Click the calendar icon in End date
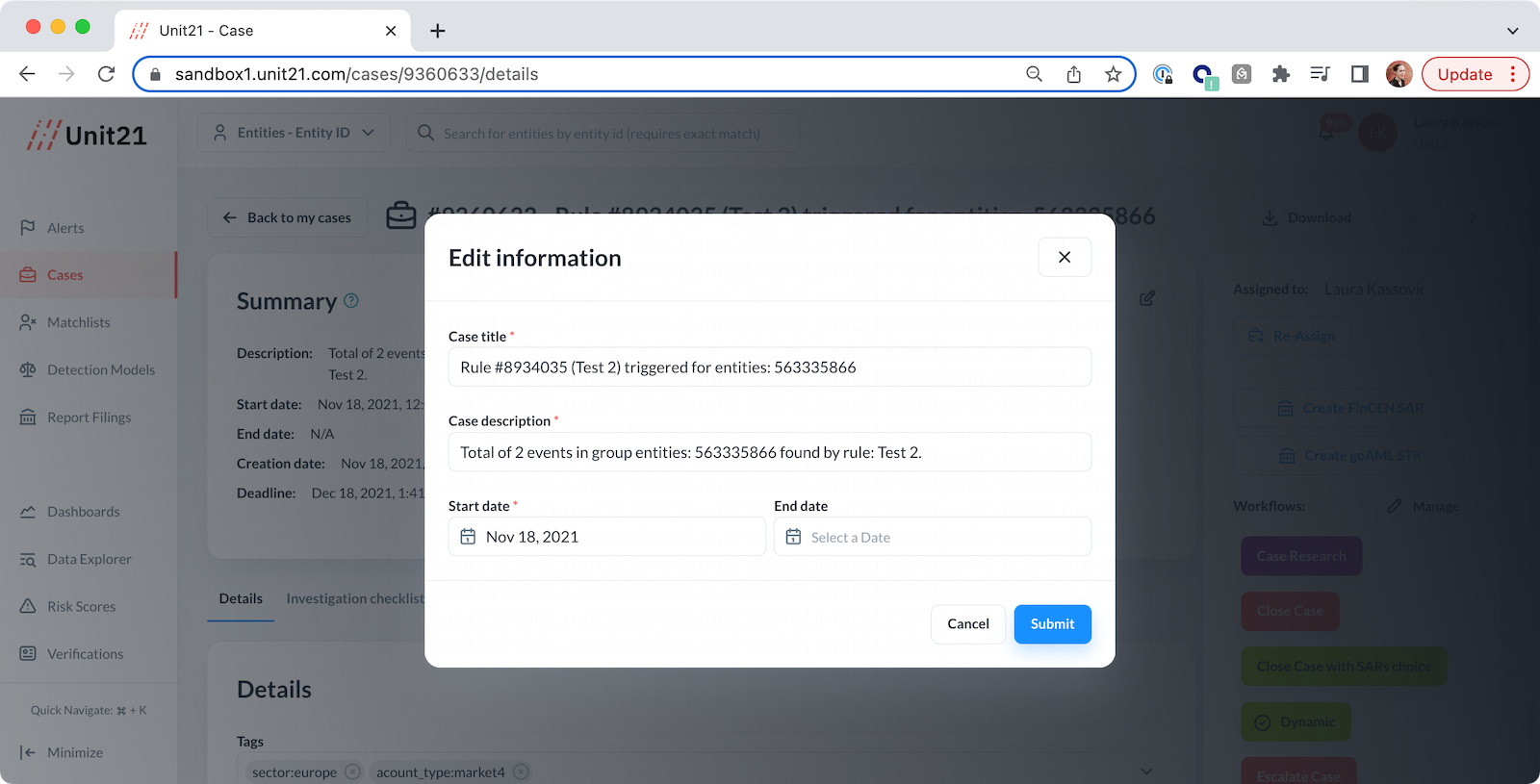This screenshot has width=1540, height=784. pyautogui.click(x=793, y=537)
